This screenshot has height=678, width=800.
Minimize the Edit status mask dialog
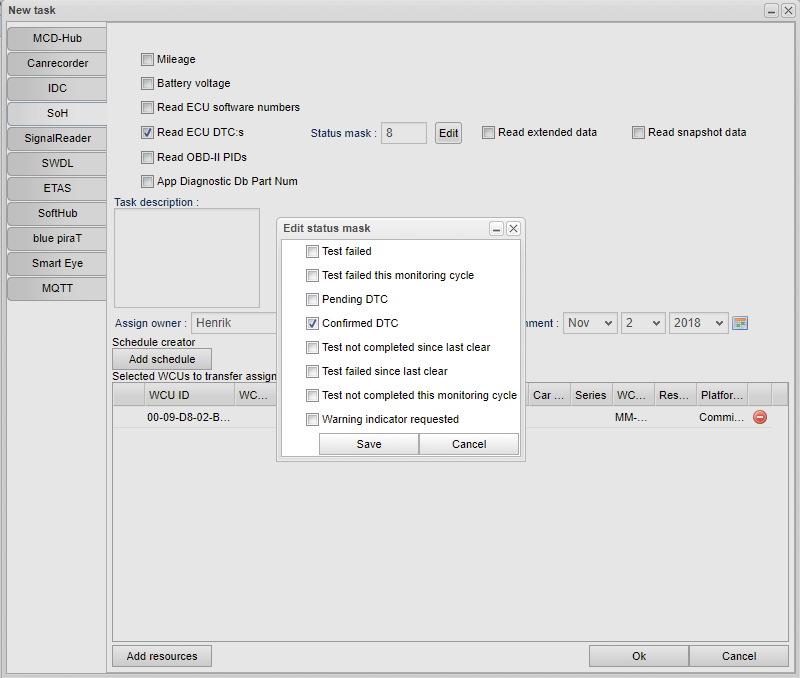(496, 229)
